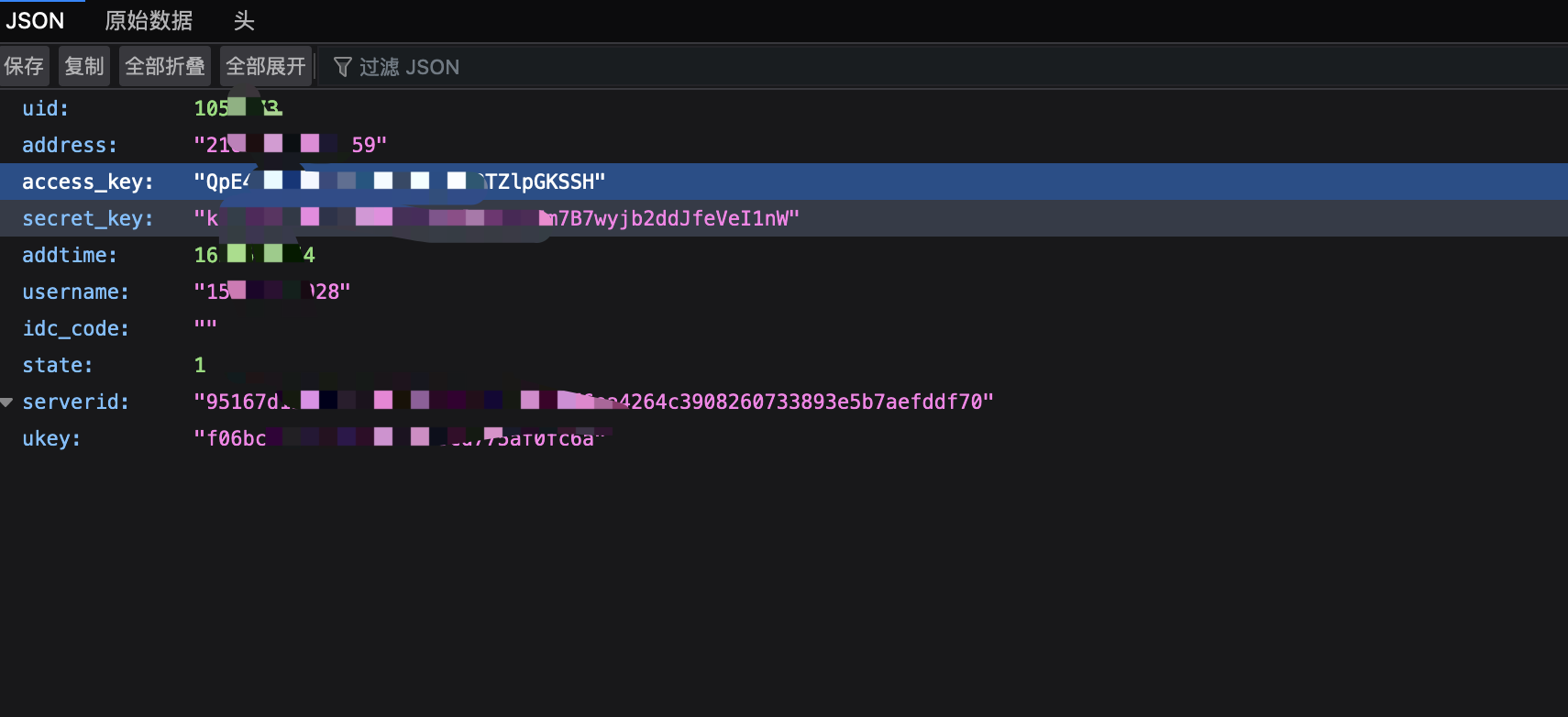Viewport: 1568px width, 717px height.
Task: Click the 保存 save button
Action: 24,66
